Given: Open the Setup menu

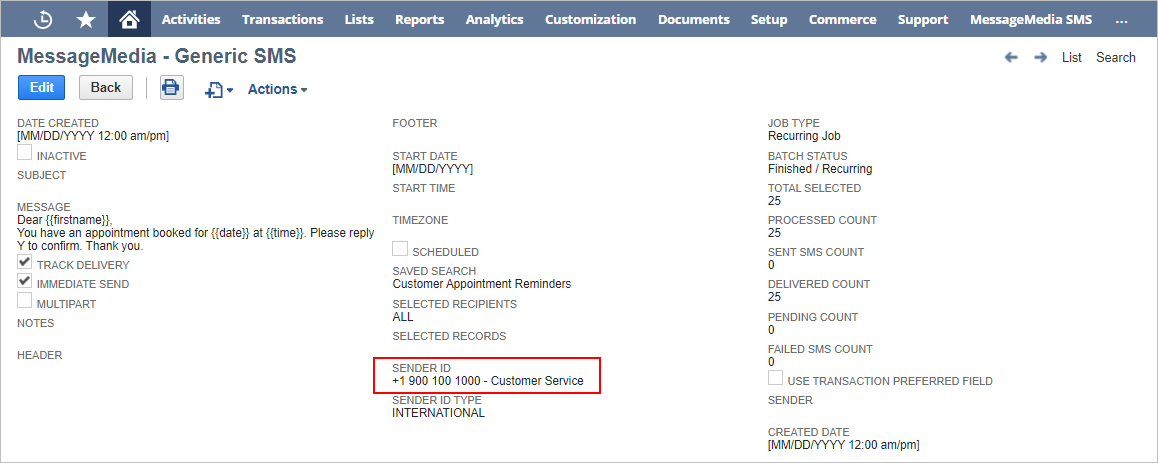Looking at the screenshot, I should coord(769,20).
